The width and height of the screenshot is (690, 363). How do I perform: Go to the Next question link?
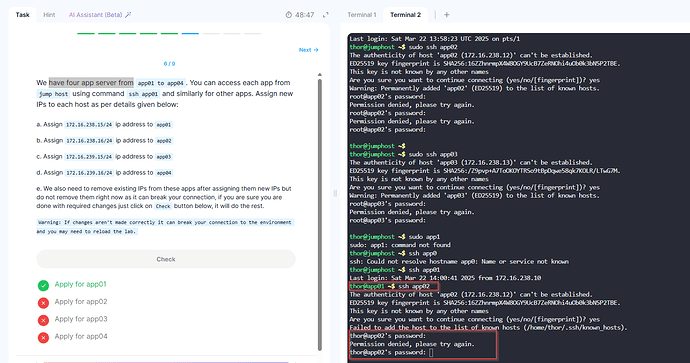click(308, 50)
